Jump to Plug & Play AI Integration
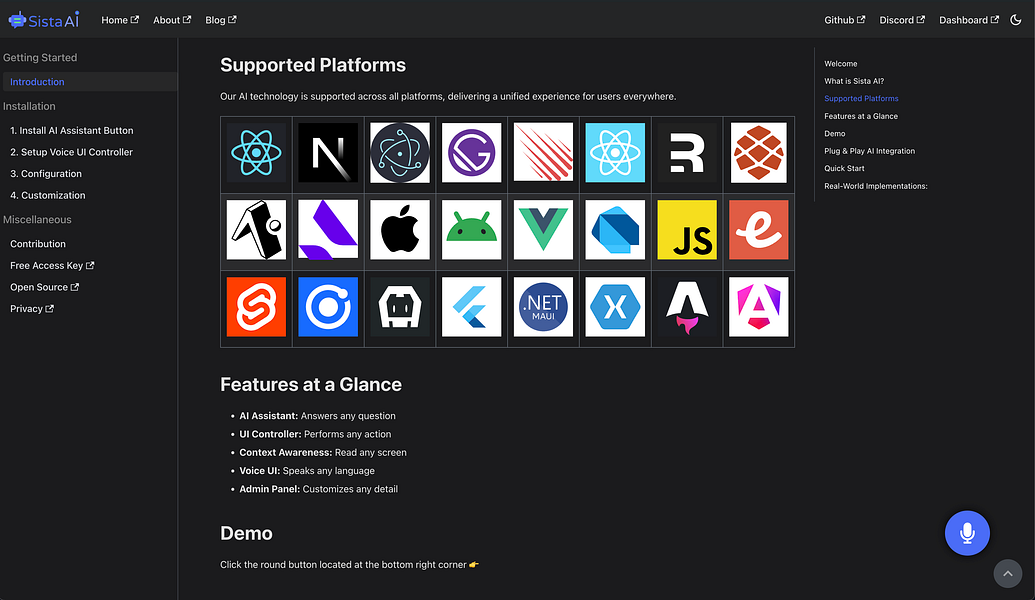1035x600 pixels. click(869, 151)
